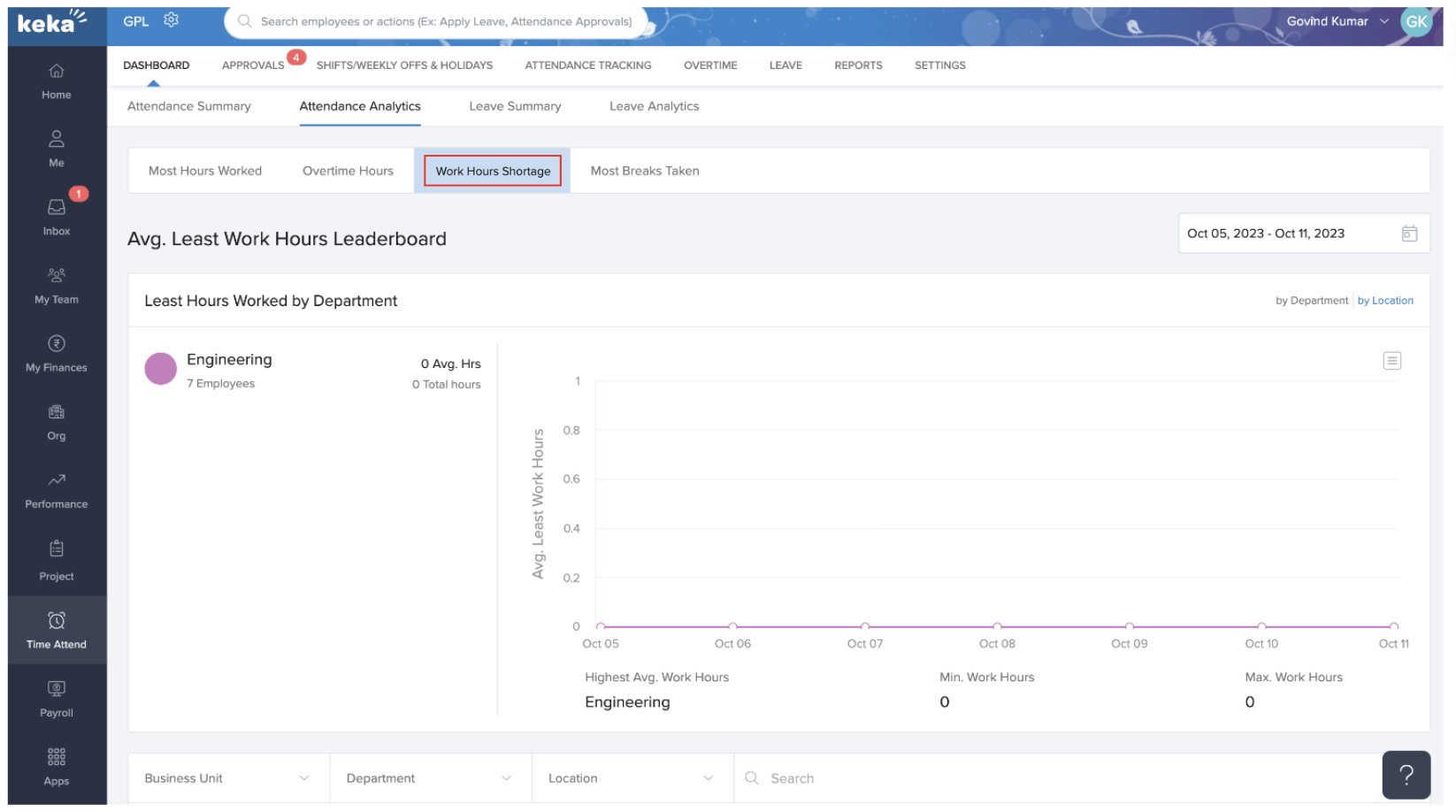Open the Performance sidebar icon

click(57, 490)
